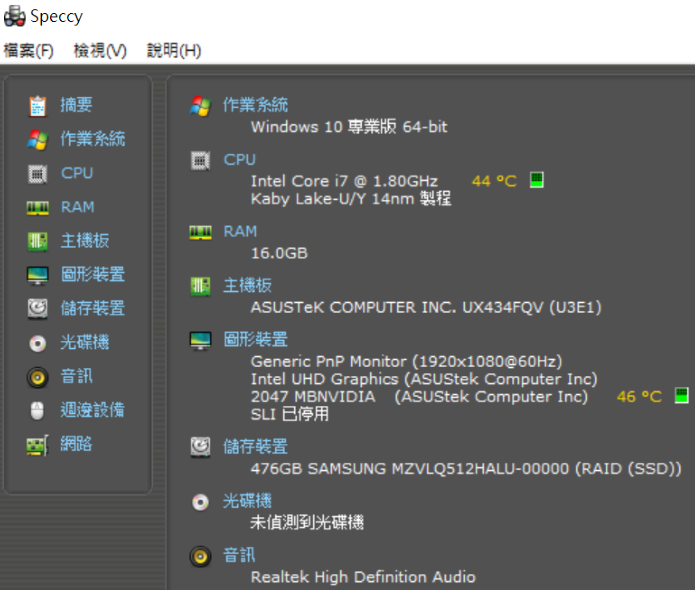Select the 16.0GB RAM value

coord(279,253)
